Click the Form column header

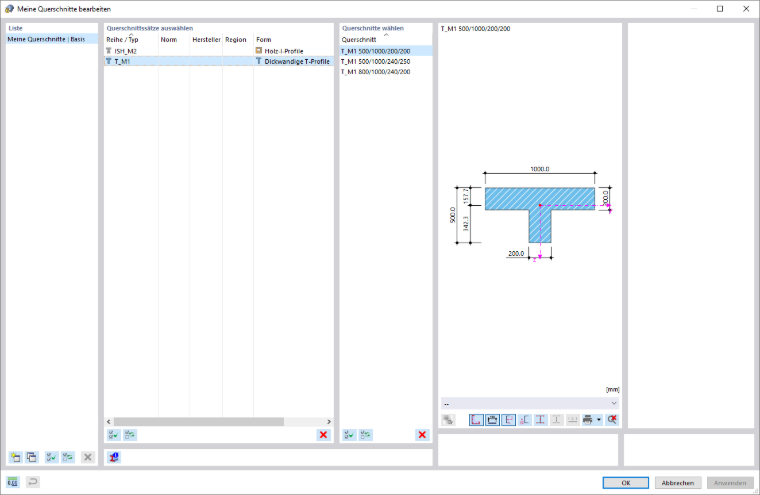[293, 40]
